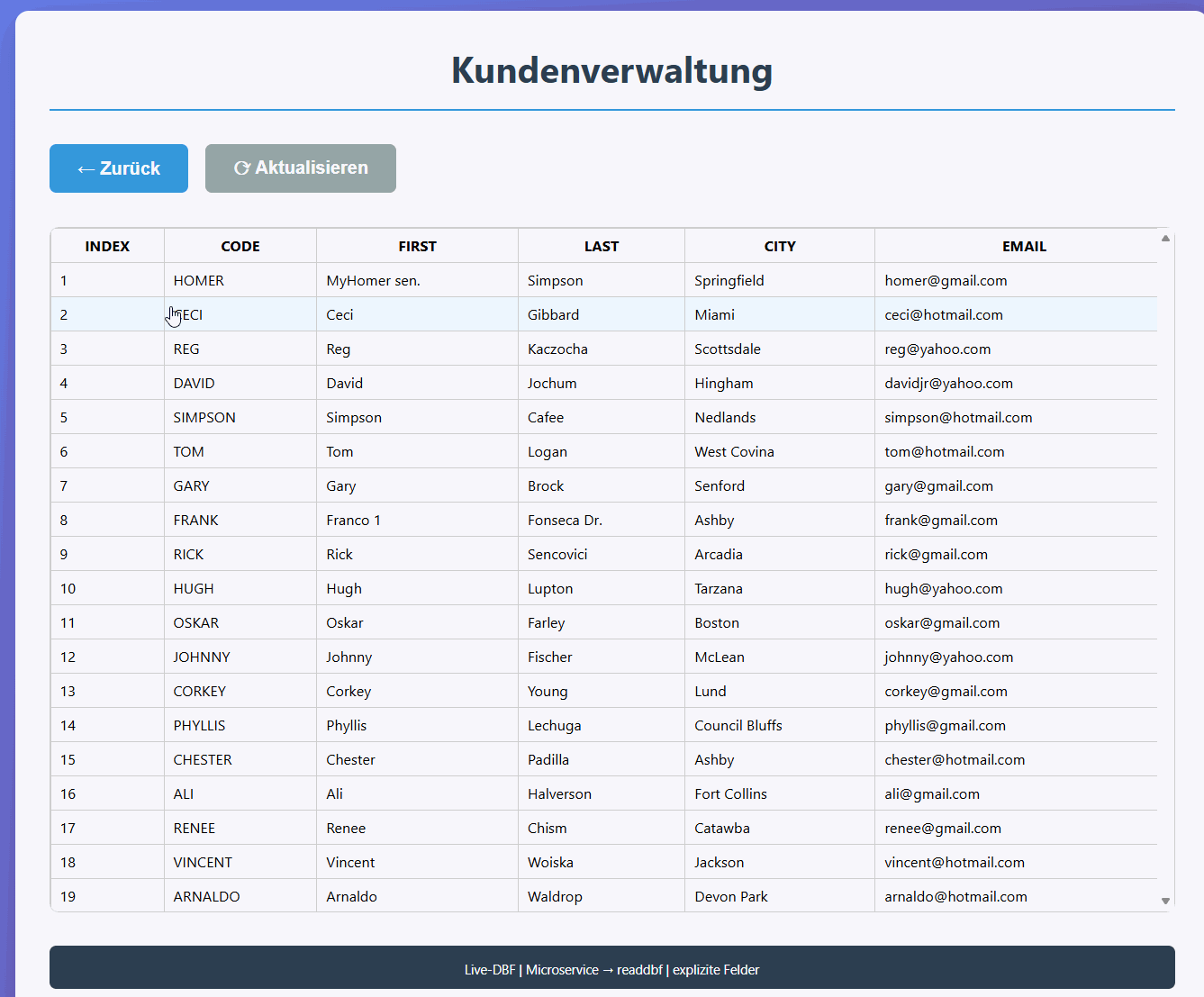This screenshot has width=1204, height=997.
Task: Click the scrollbar up arrow
Action: click(x=1165, y=239)
